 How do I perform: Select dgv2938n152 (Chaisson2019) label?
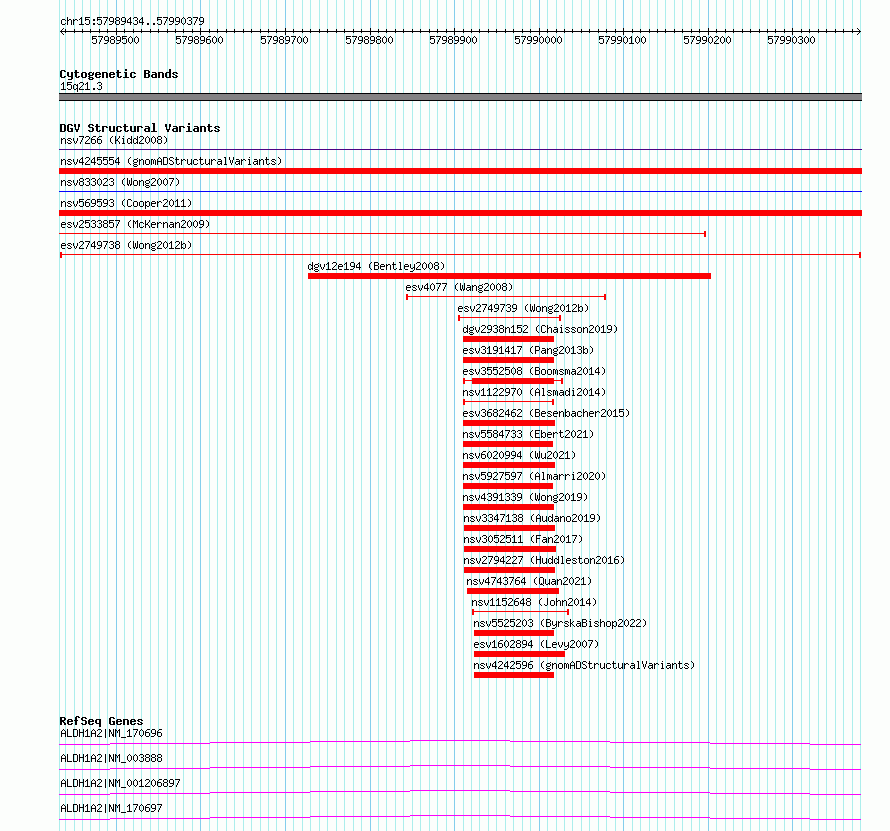coord(540,329)
